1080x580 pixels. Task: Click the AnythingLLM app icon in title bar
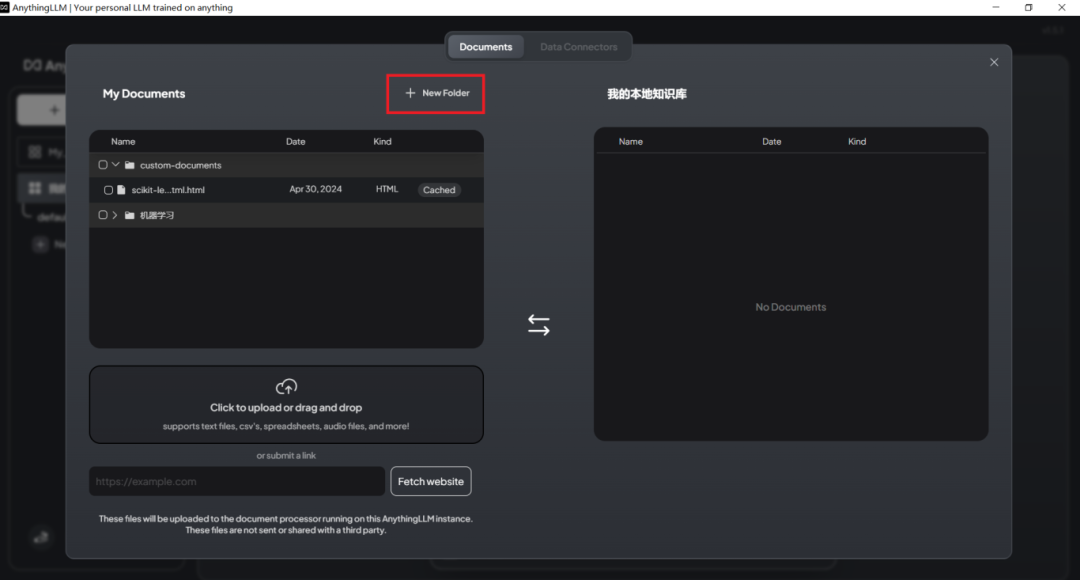pyautogui.click(x=5, y=8)
